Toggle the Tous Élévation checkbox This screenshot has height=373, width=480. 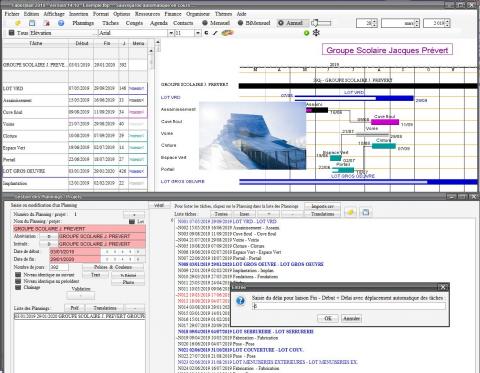click(x=12, y=33)
